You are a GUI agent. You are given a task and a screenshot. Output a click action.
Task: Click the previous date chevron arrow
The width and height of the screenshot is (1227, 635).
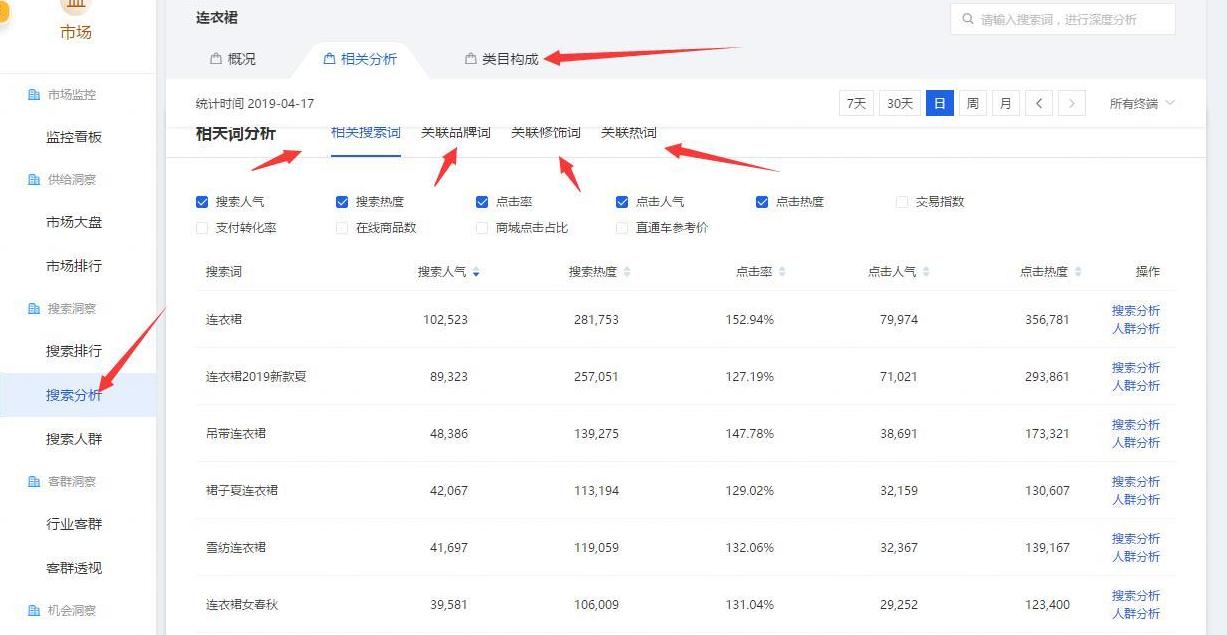click(1039, 103)
